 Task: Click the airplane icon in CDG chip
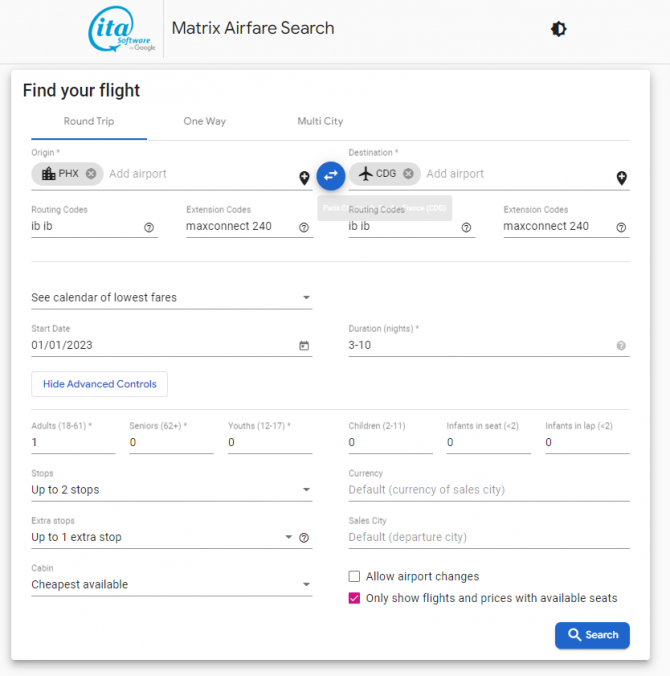pos(366,174)
